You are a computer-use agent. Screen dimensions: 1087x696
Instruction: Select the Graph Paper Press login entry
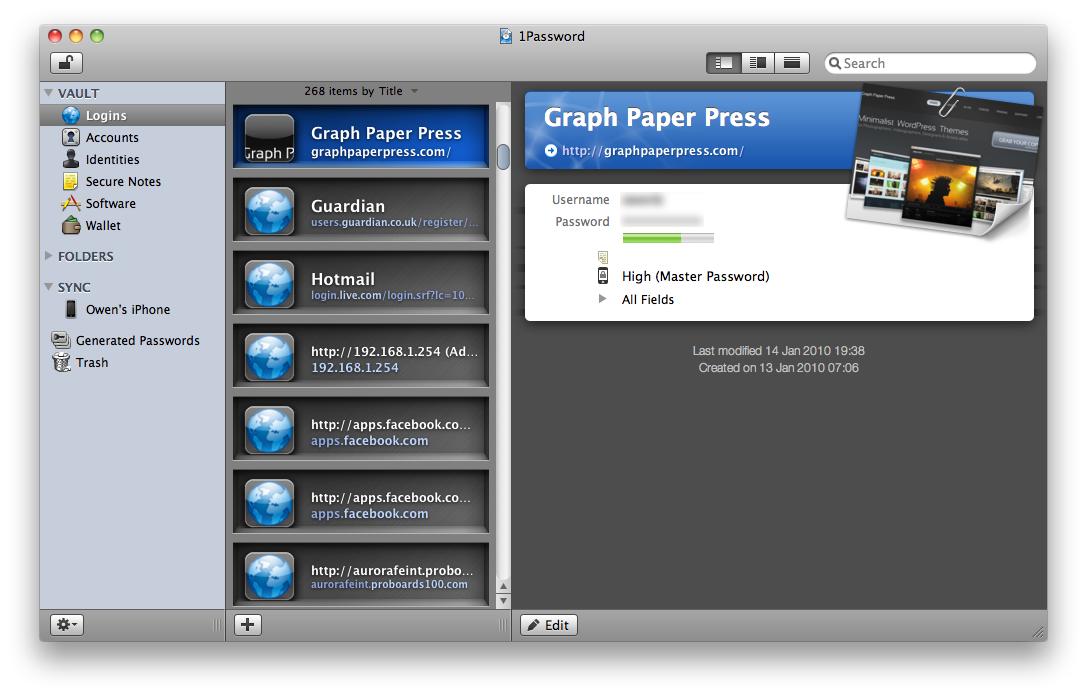pyautogui.click(x=361, y=137)
